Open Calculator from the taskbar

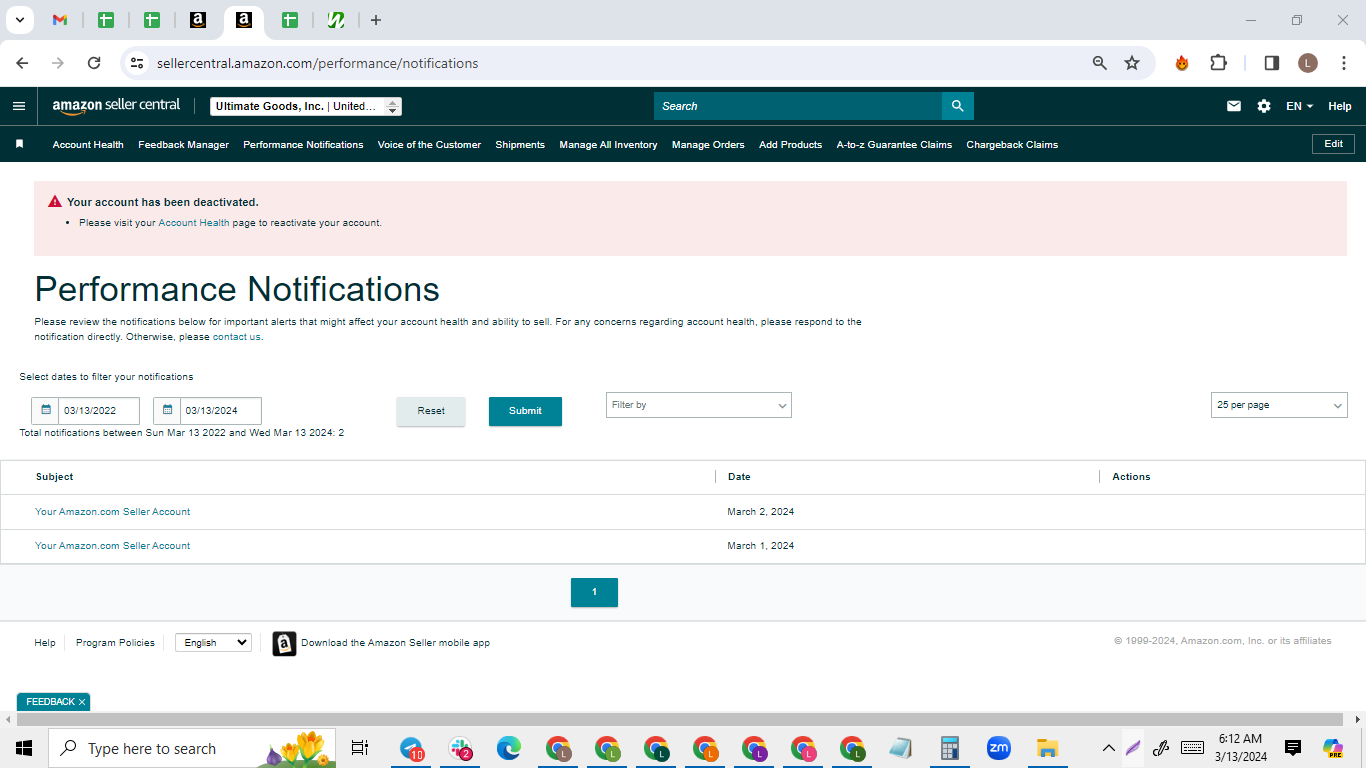coord(950,748)
